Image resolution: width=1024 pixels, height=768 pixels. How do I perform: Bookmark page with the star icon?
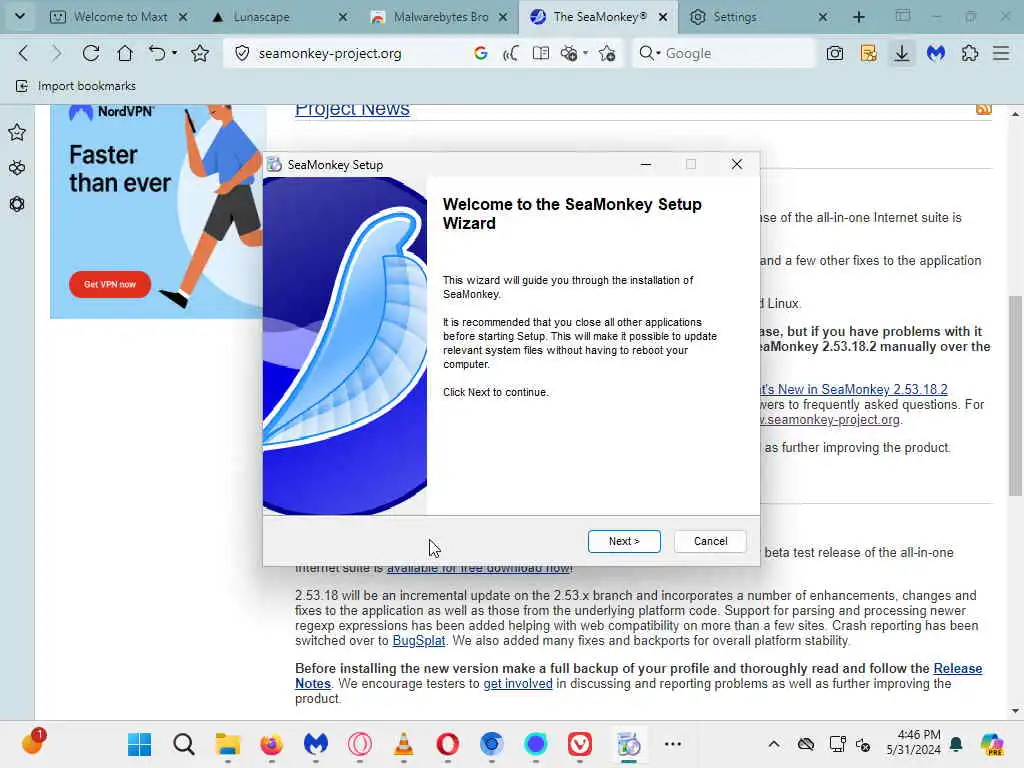coord(200,54)
